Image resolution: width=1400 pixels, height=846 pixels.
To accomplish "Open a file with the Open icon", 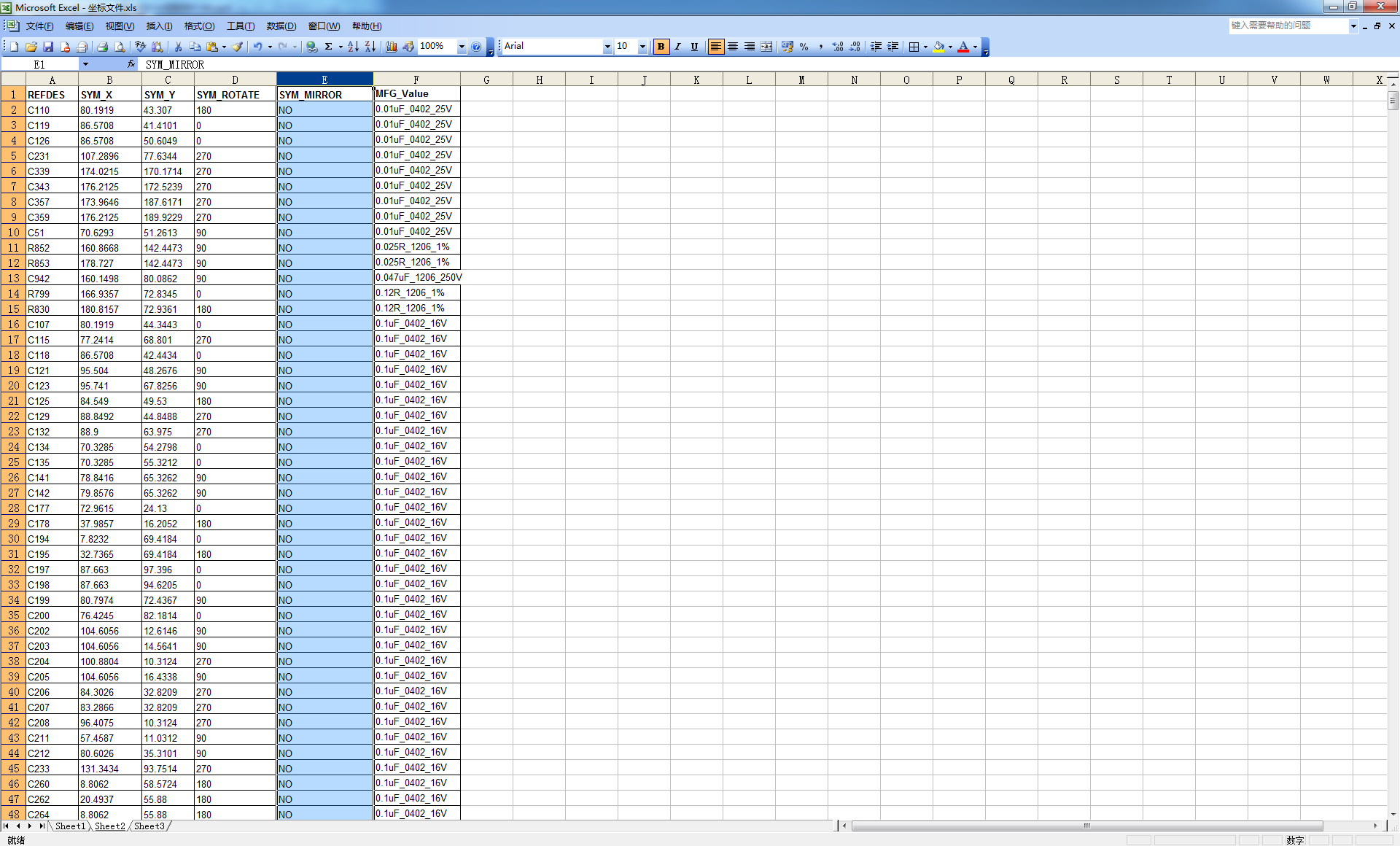I will pos(31,47).
